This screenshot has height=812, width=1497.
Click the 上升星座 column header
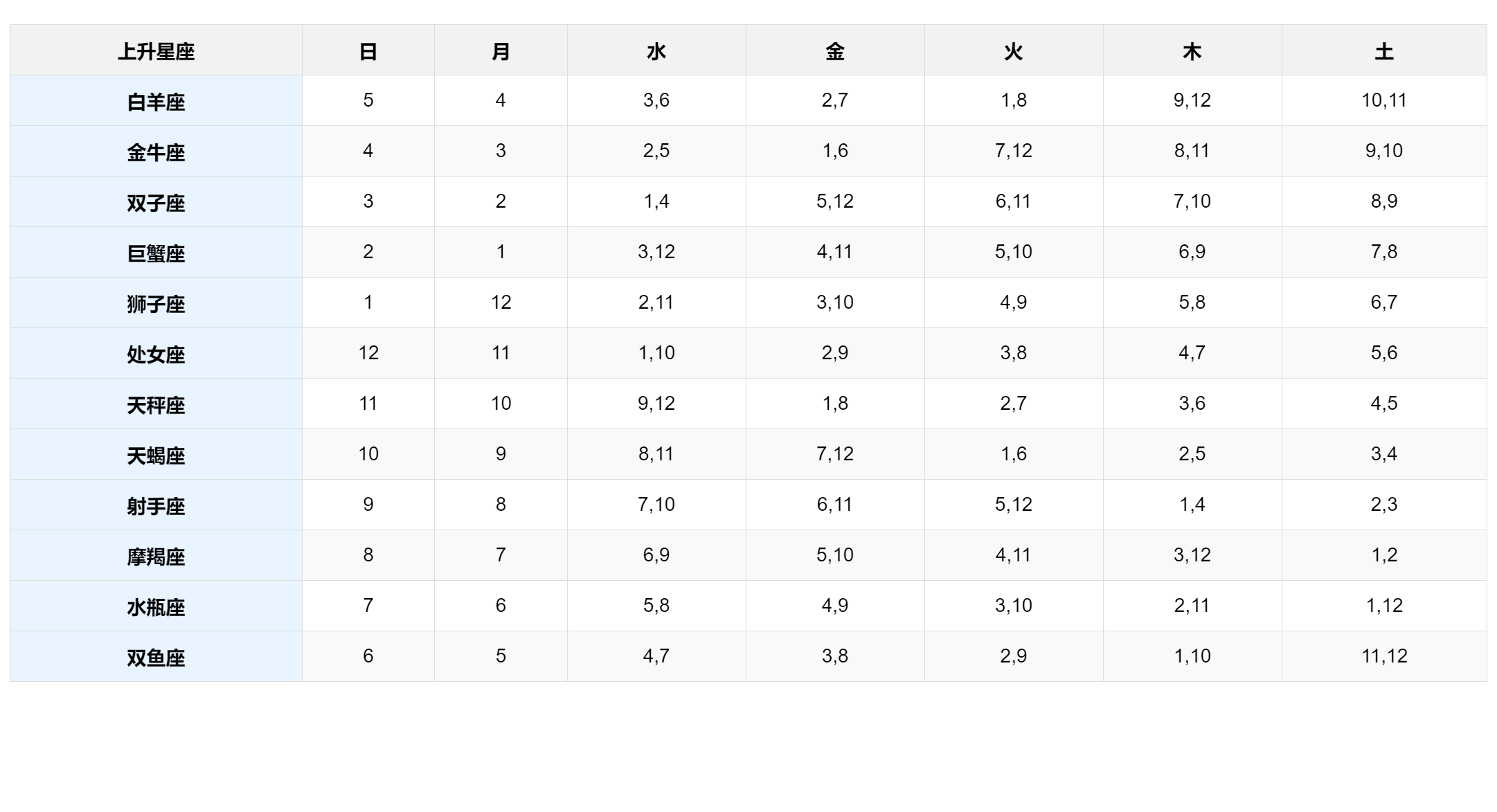(x=156, y=51)
